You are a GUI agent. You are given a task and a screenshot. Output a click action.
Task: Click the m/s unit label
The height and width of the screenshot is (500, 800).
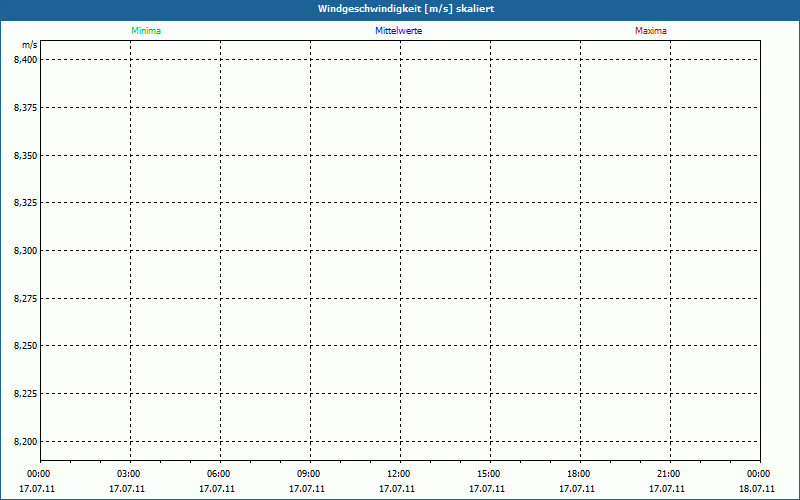[x=30, y=45]
